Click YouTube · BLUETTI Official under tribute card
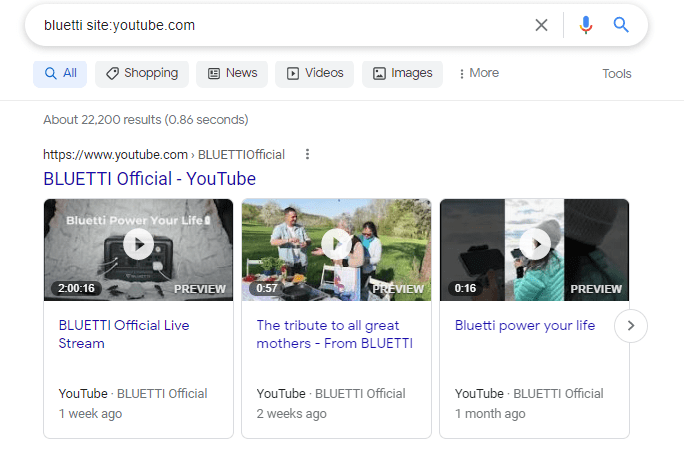Screen dimensions: 684x463 331,394
